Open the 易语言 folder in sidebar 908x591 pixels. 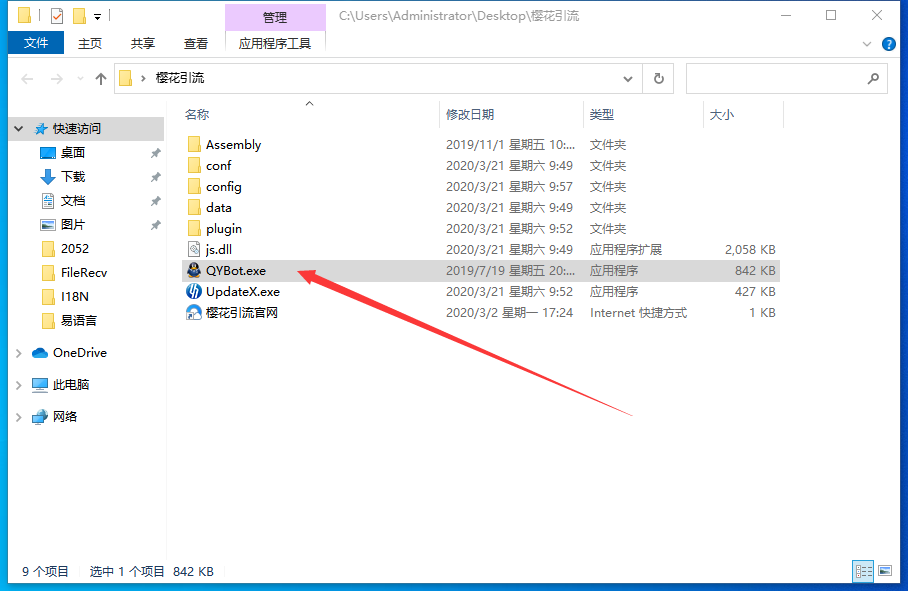[x=78, y=321]
